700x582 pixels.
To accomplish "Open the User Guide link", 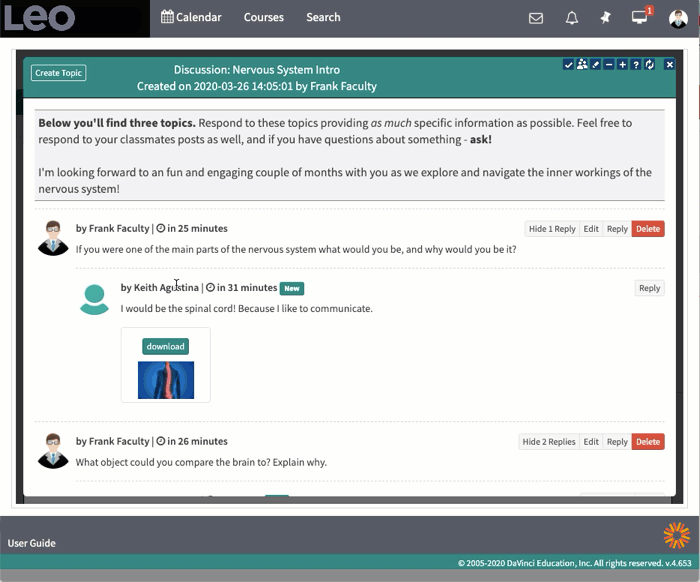I will click(32, 543).
